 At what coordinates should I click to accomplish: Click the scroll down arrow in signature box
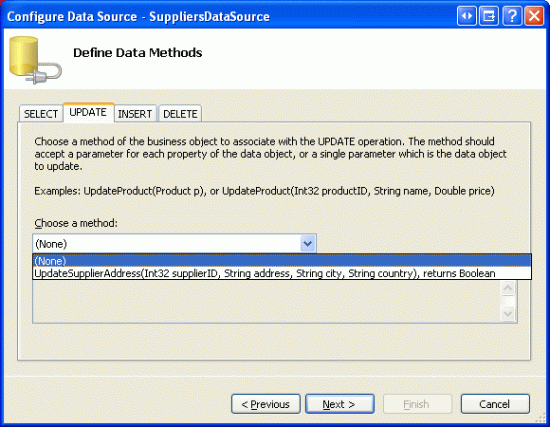coord(508,313)
